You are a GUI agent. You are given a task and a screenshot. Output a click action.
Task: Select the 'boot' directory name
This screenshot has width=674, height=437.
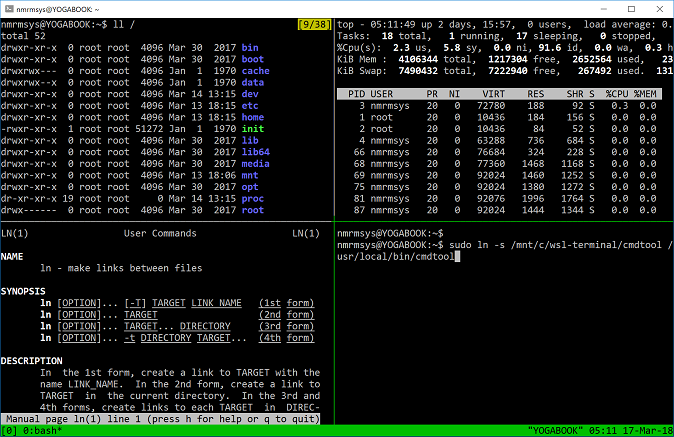click(x=253, y=59)
